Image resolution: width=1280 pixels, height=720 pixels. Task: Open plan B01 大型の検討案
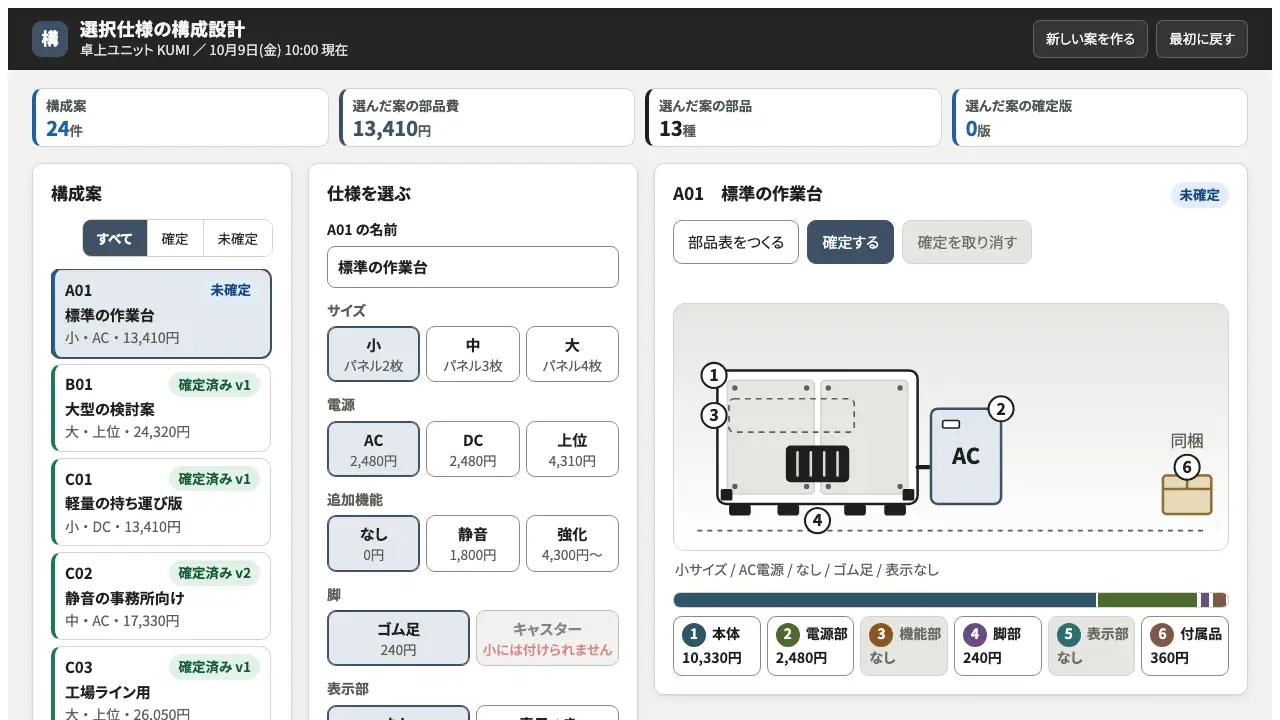click(x=161, y=408)
